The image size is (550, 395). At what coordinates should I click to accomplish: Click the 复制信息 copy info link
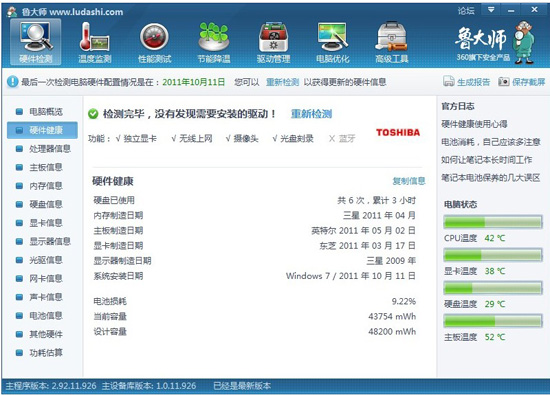(x=409, y=181)
